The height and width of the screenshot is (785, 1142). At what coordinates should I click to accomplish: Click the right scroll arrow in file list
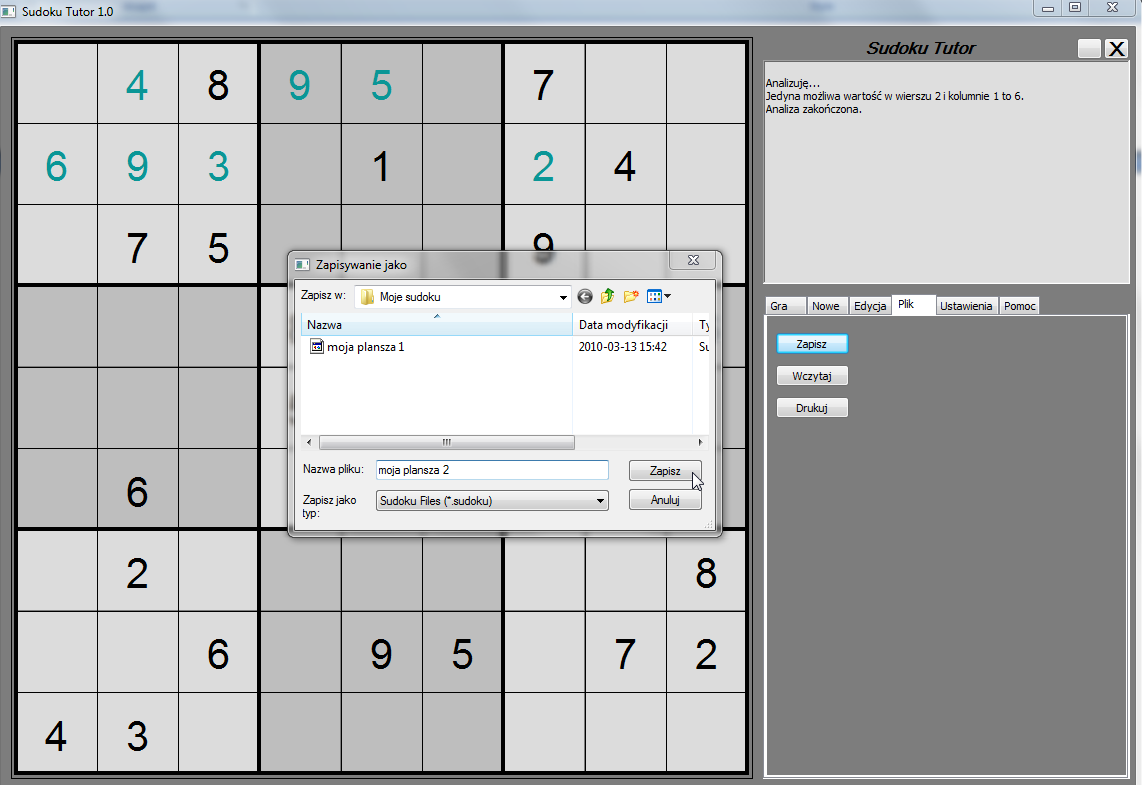(700, 442)
